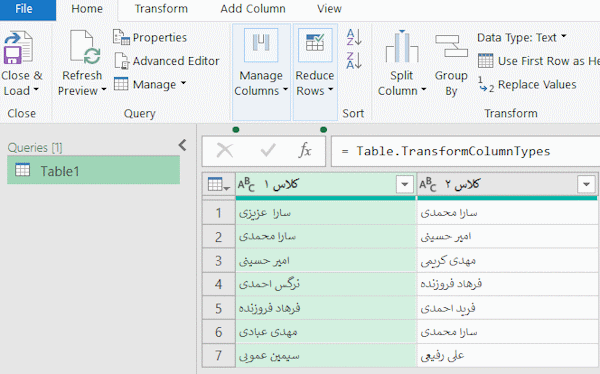The height and width of the screenshot is (374, 600).
Task: Click cell سیمین عموئی
Action: pos(326,356)
